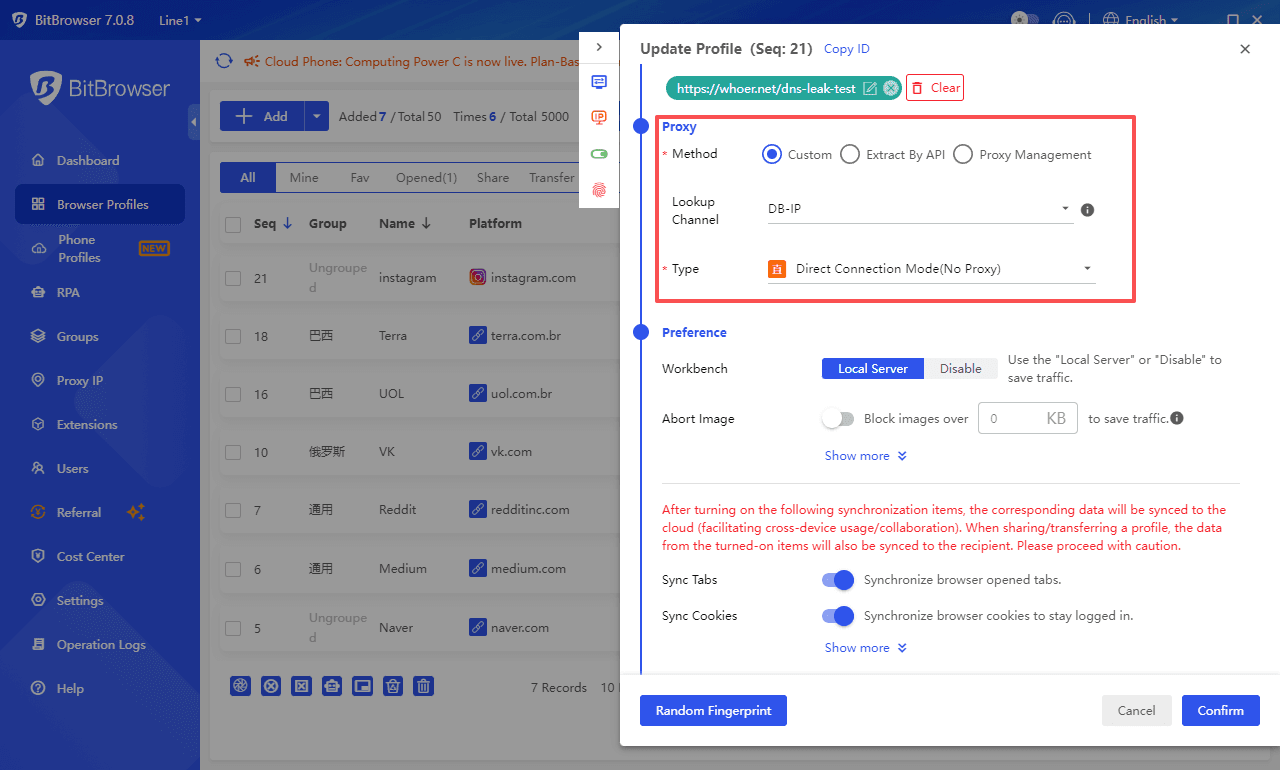Open Proxy IP in the sidebar
Image resolution: width=1280 pixels, height=770 pixels.
pyautogui.click(x=79, y=380)
